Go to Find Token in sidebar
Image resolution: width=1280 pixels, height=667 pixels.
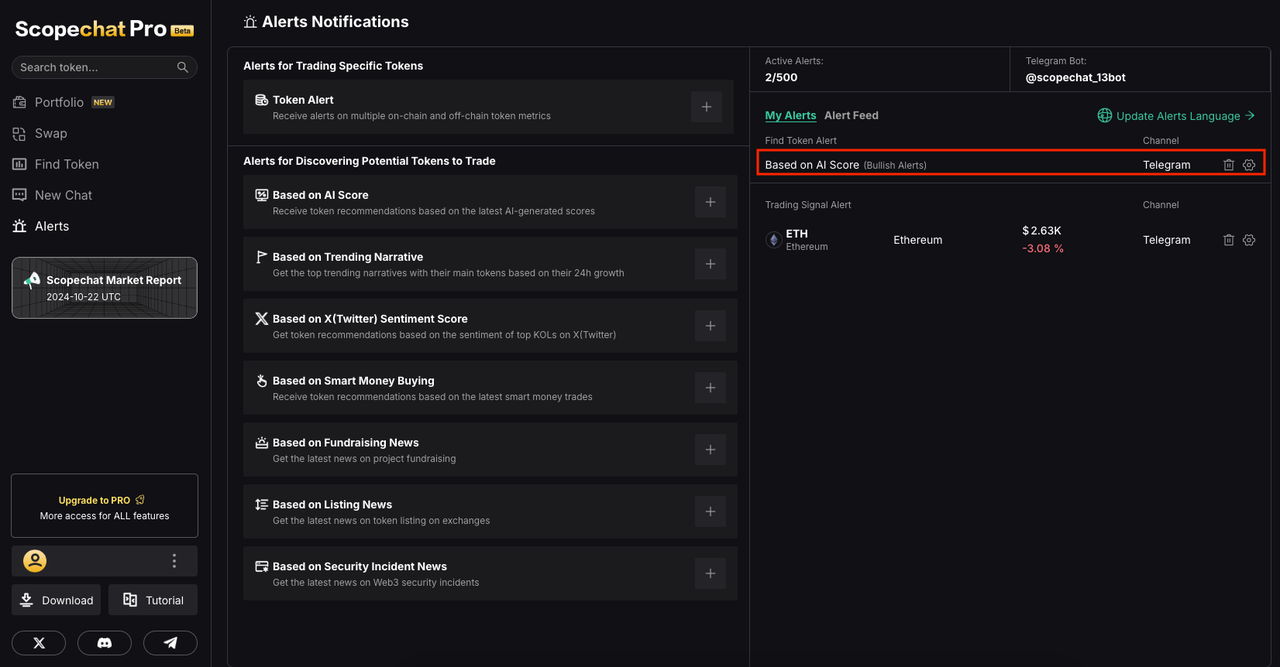(66, 164)
